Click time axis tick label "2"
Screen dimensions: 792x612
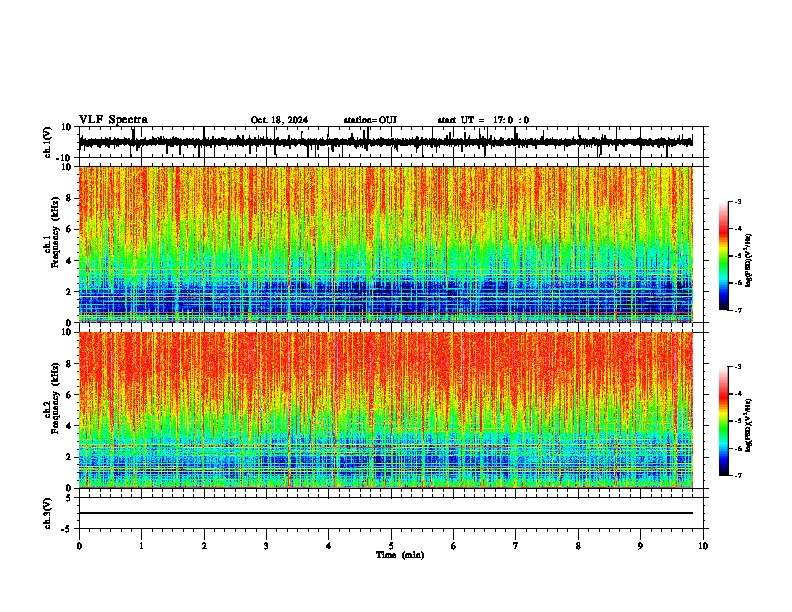tap(204, 546)
